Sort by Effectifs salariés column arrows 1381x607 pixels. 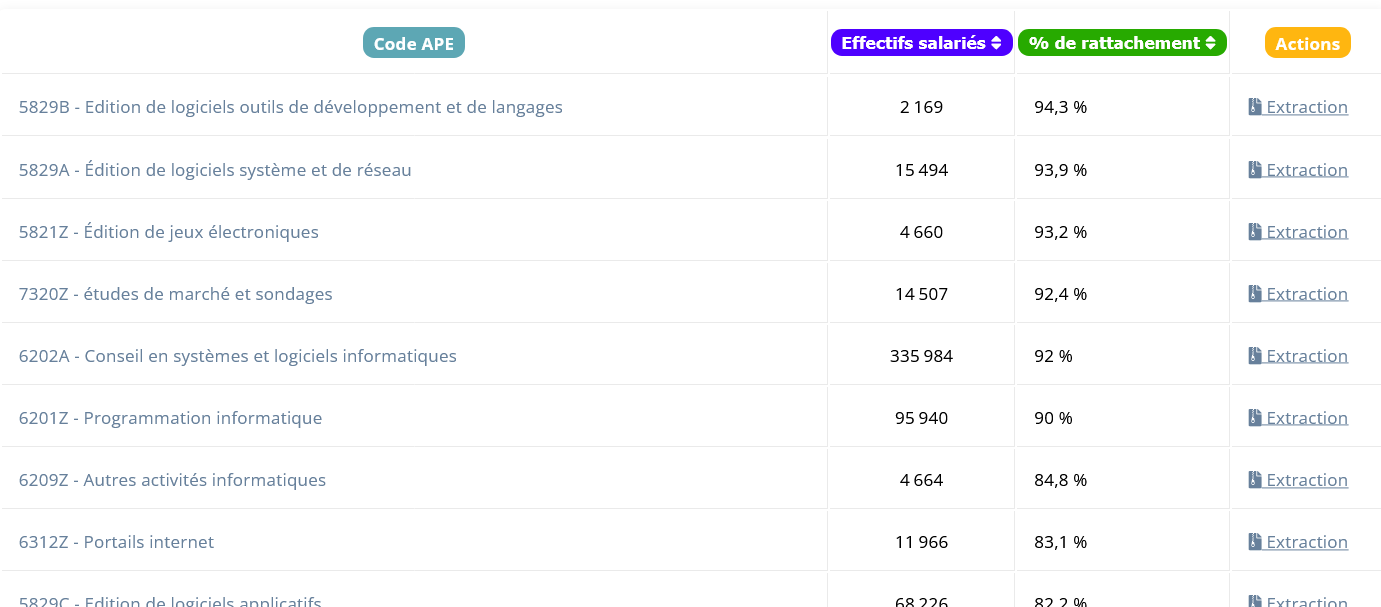click(x=996, y=43)
